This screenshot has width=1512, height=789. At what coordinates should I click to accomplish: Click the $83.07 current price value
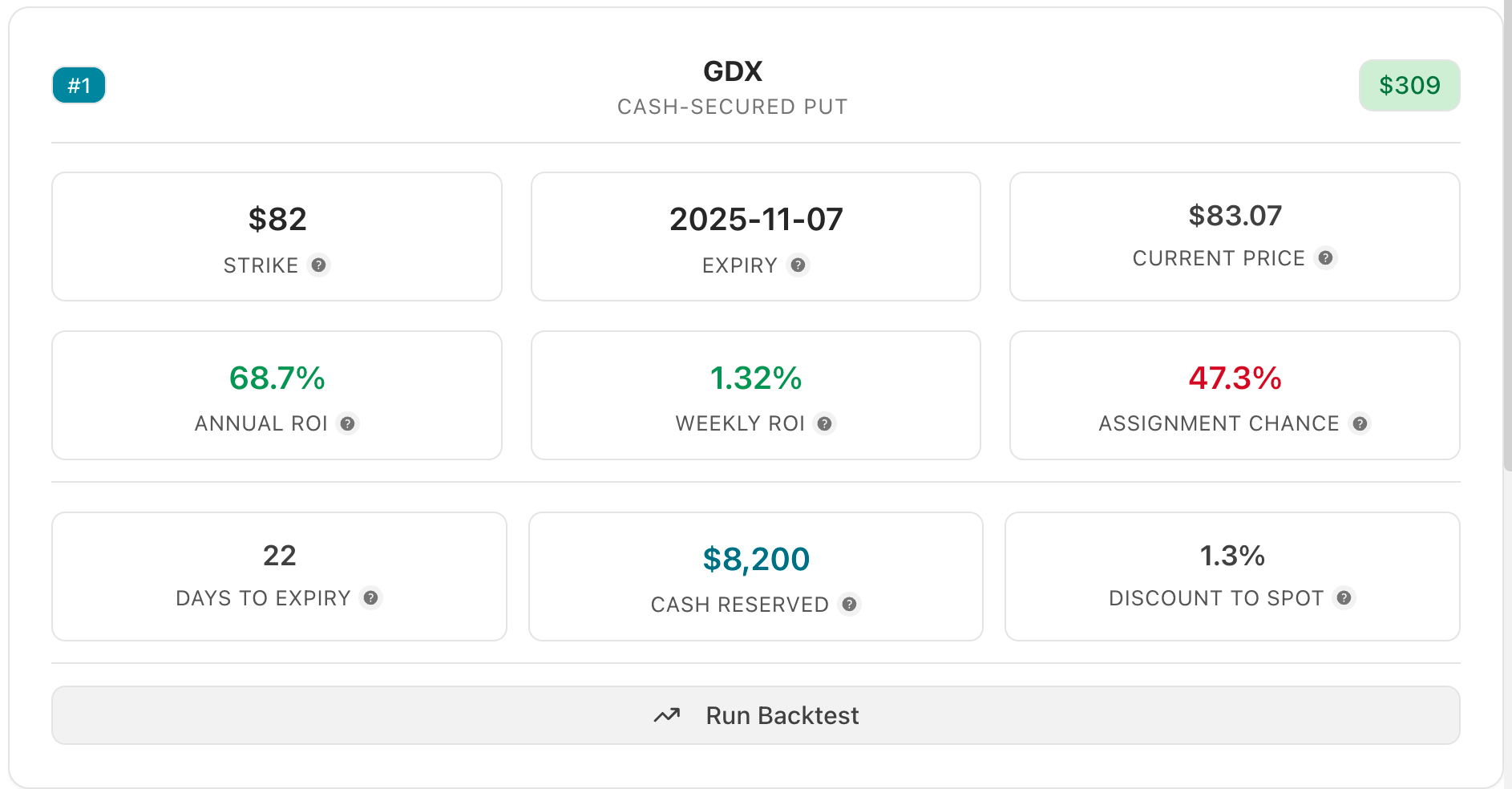[x=1235, y=215]
